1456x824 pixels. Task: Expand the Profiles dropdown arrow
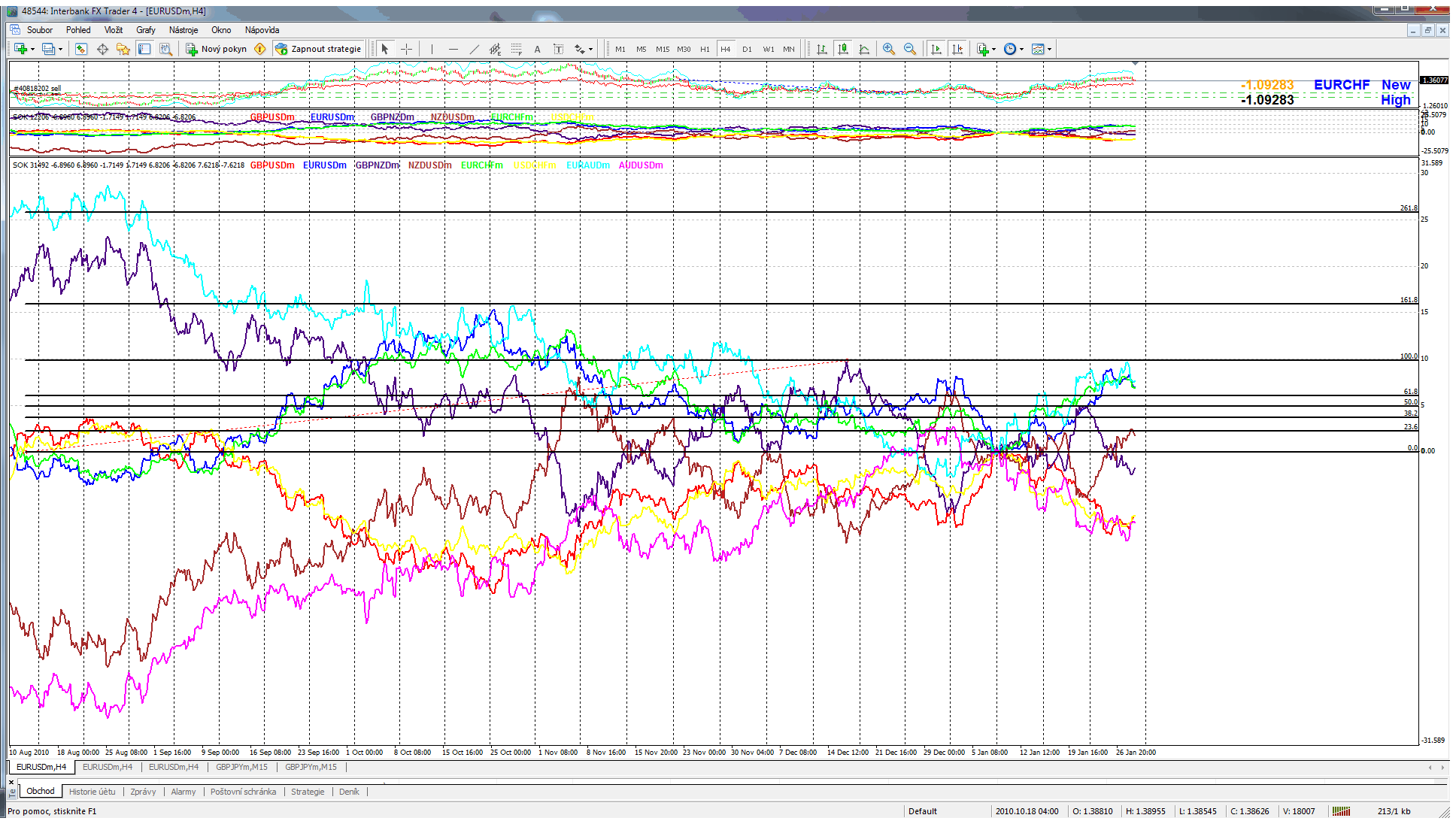coord(60,50)
